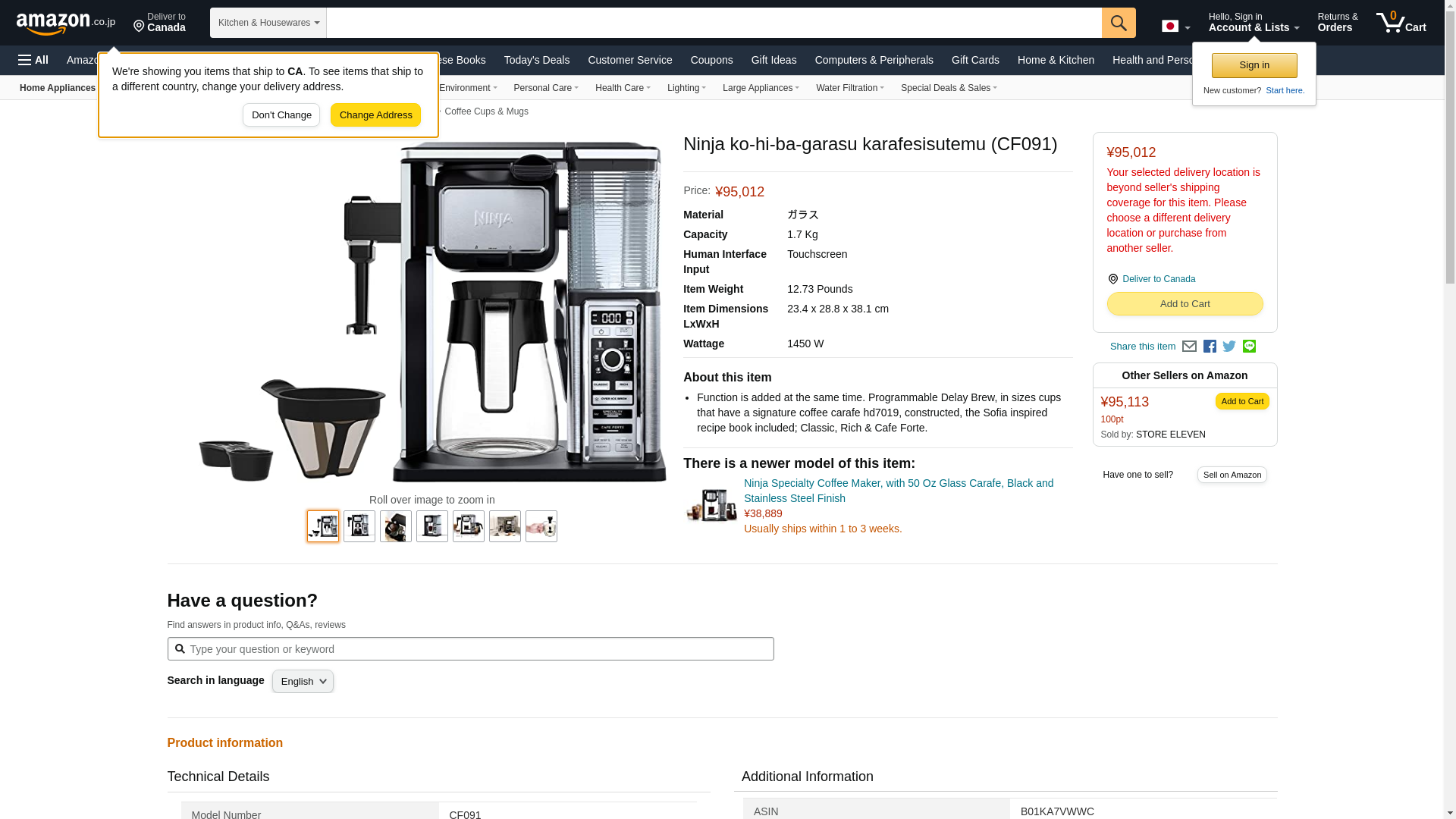The image size is (1456, 819).
Task: Open the cart icon
Action: pyautogui.click(x=1401, y=23)
